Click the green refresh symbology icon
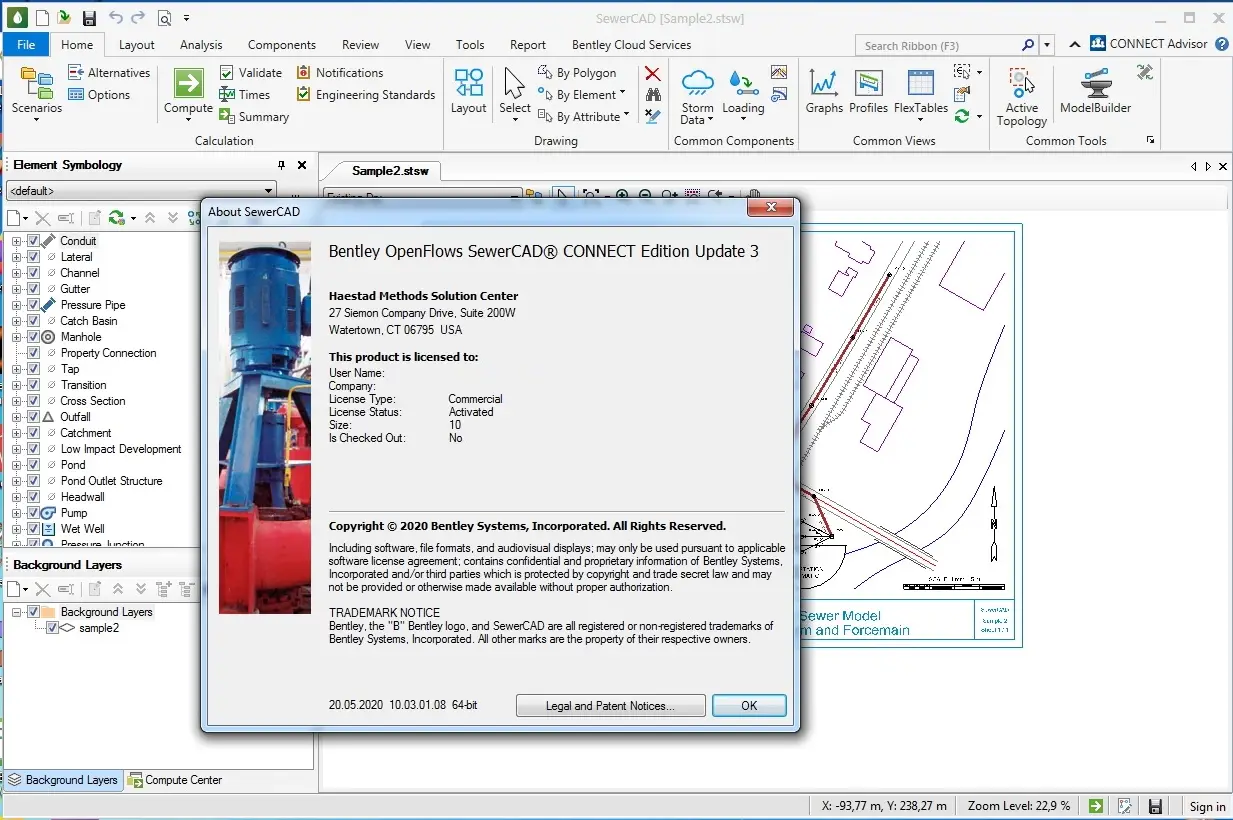 116,218
